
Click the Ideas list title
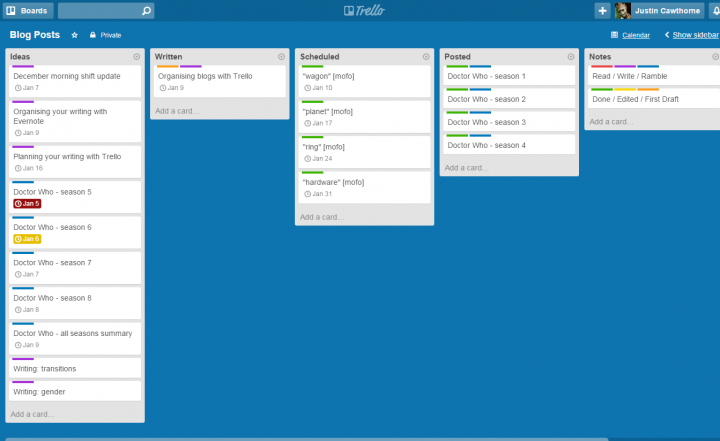tap(20, 57)
